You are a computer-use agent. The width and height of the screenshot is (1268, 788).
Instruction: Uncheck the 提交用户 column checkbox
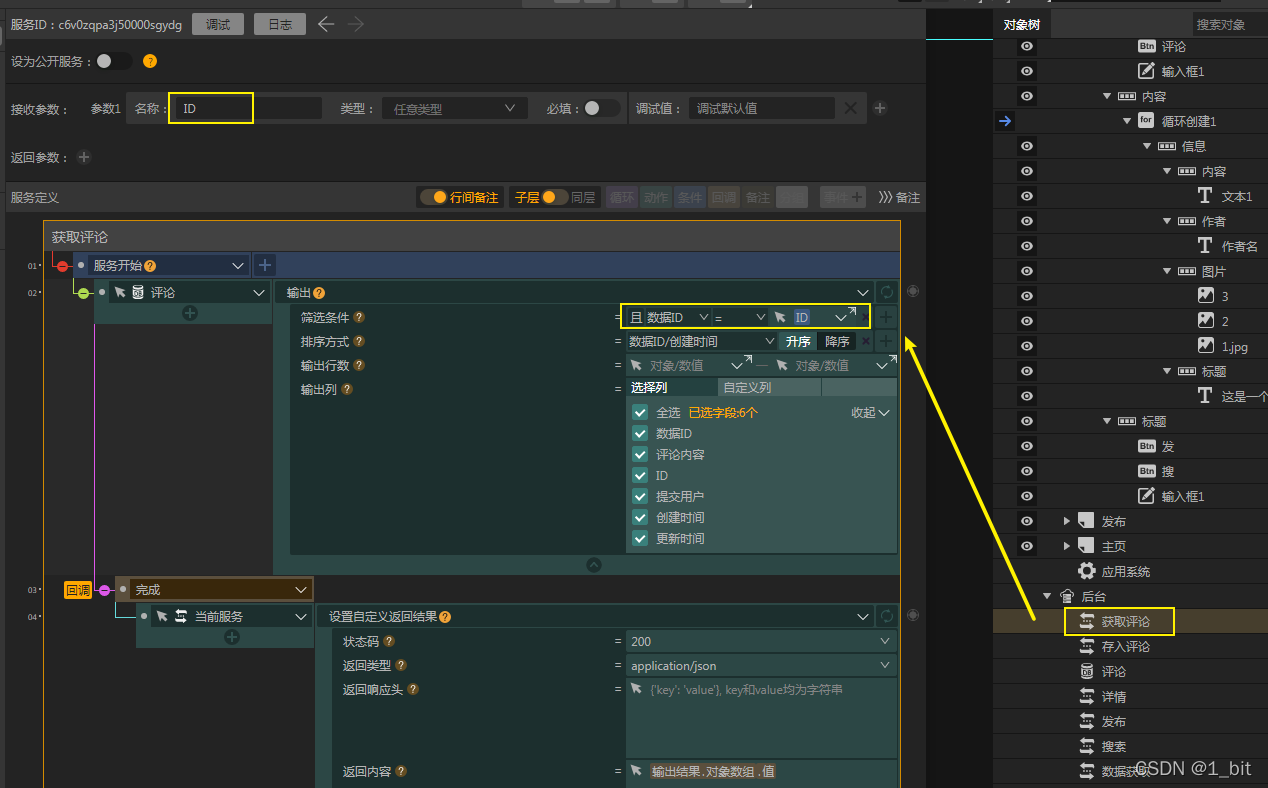click(640, 496)
